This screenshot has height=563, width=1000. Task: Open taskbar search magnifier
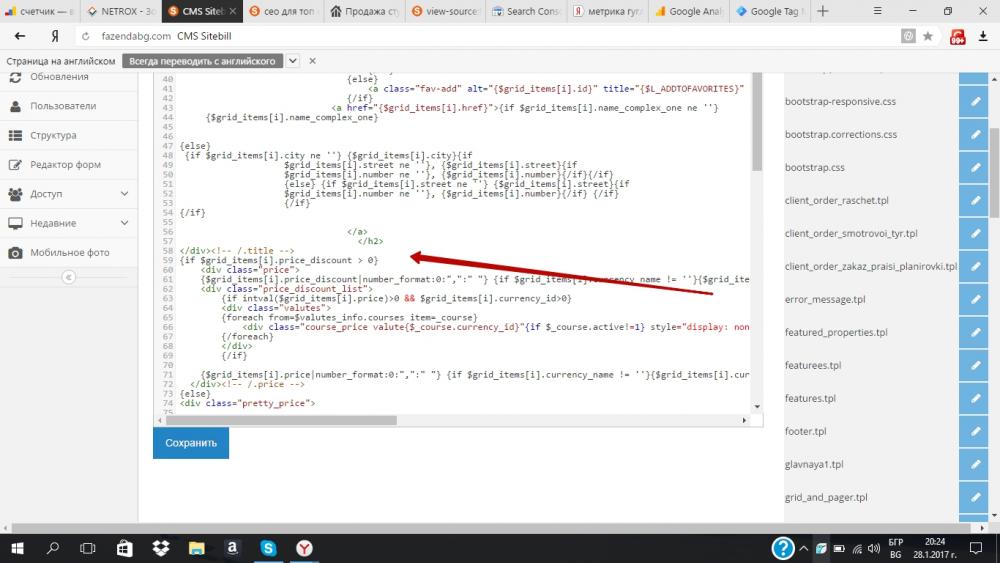pyautogui.click(x=53, y=548)
